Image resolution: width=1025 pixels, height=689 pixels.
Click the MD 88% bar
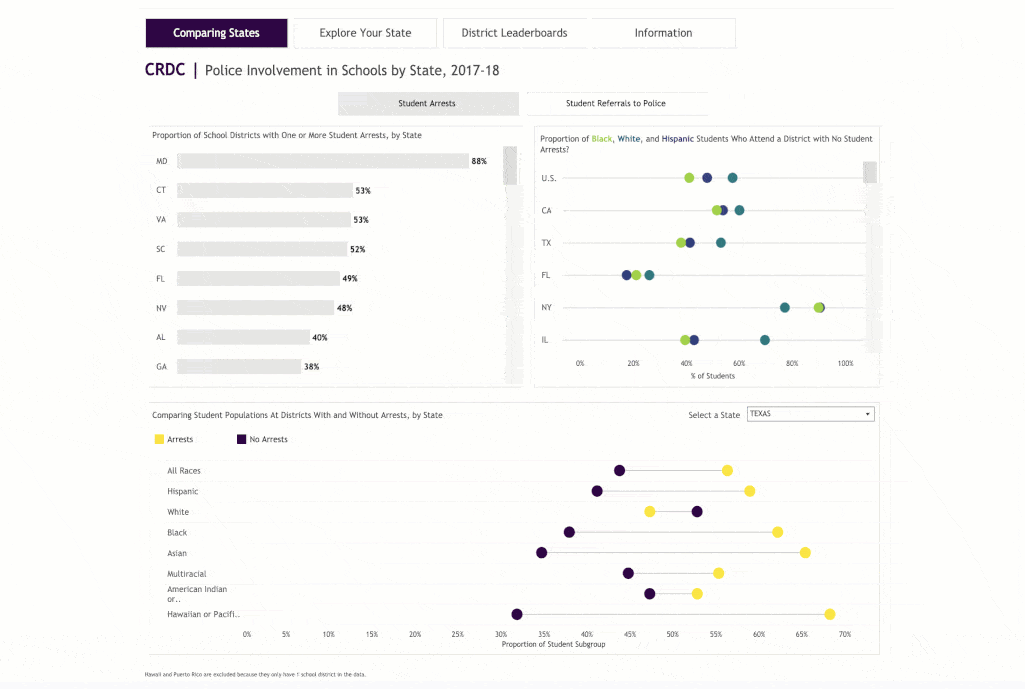(x=323, y=161)
